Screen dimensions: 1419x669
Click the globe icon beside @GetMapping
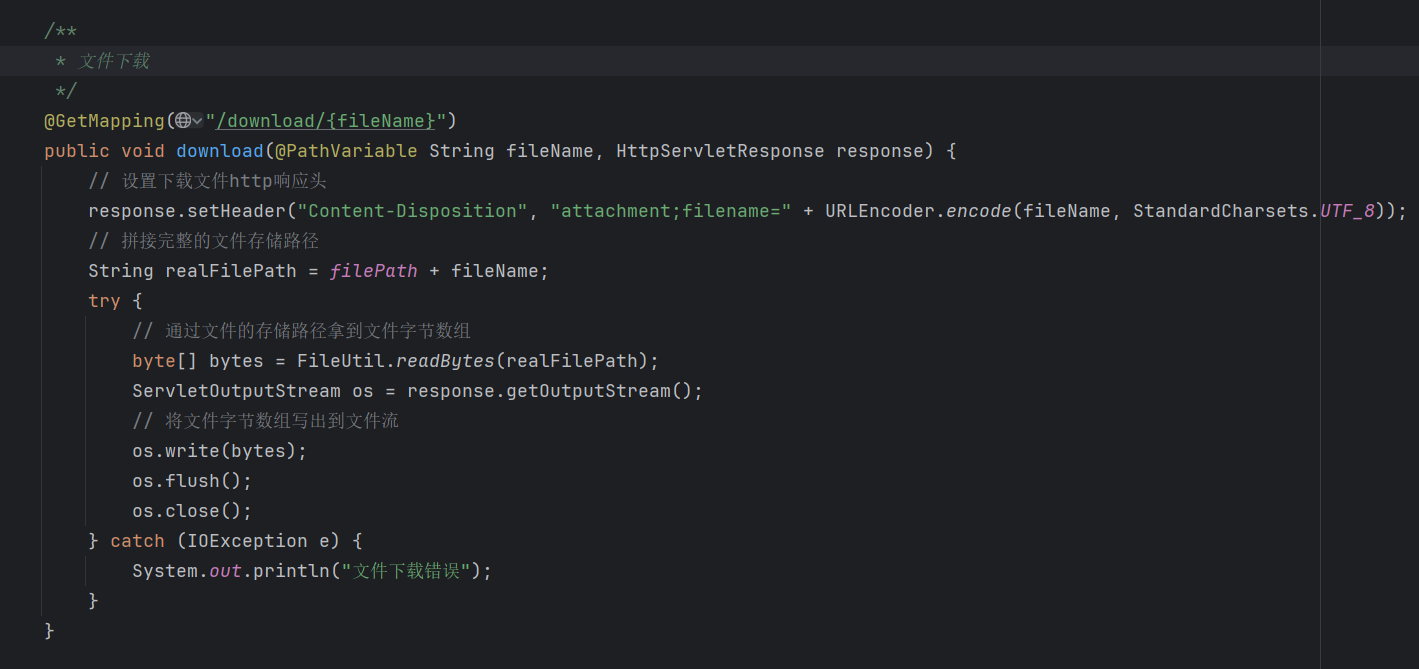click(183, 121)
